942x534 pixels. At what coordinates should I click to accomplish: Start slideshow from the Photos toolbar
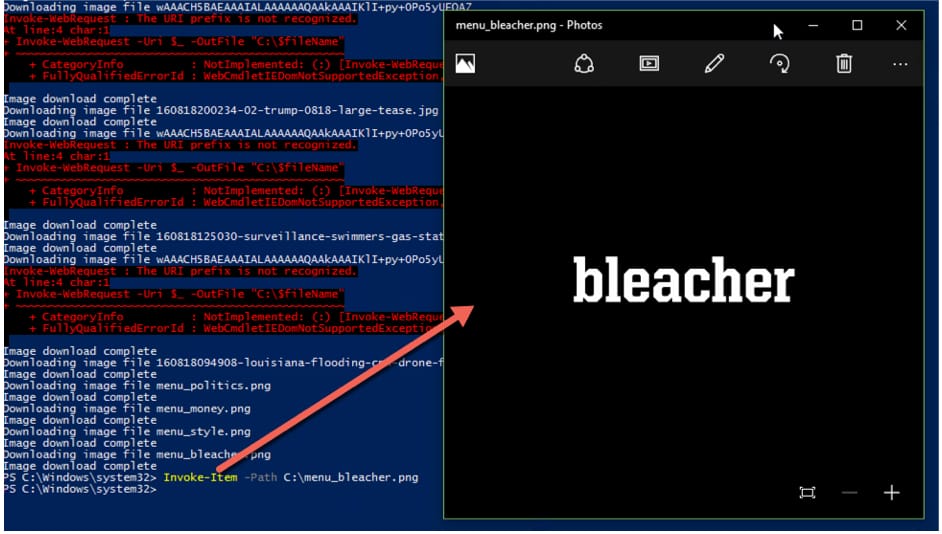(x=649, y=64)
